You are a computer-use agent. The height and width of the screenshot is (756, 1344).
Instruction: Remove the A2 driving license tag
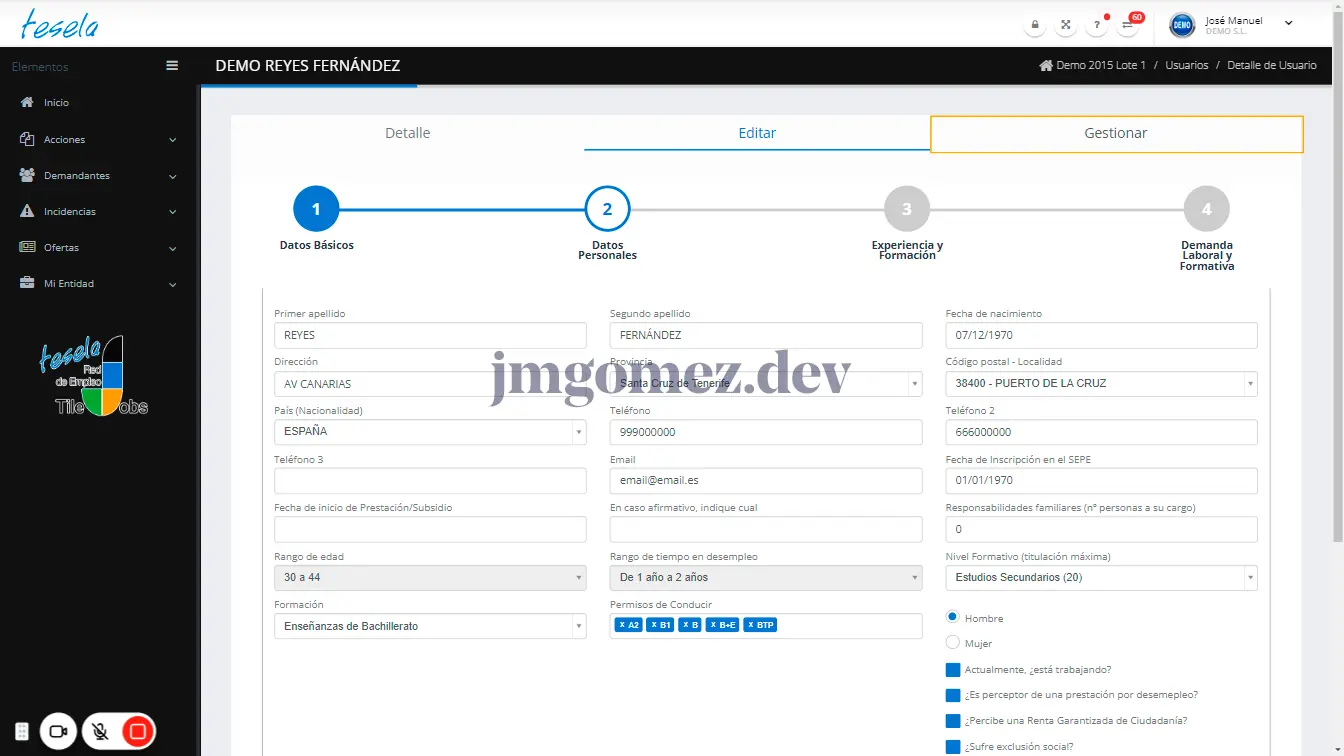click(621, 625)
